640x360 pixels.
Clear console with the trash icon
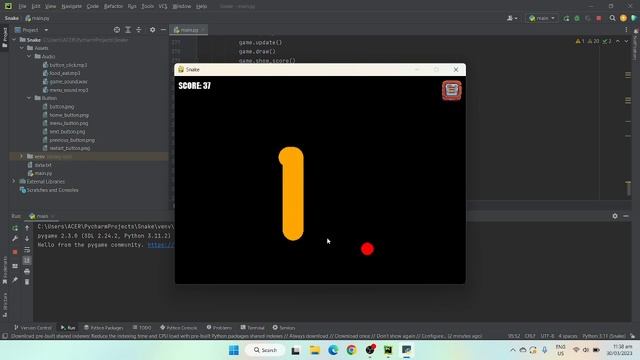(x=27, y=282)
